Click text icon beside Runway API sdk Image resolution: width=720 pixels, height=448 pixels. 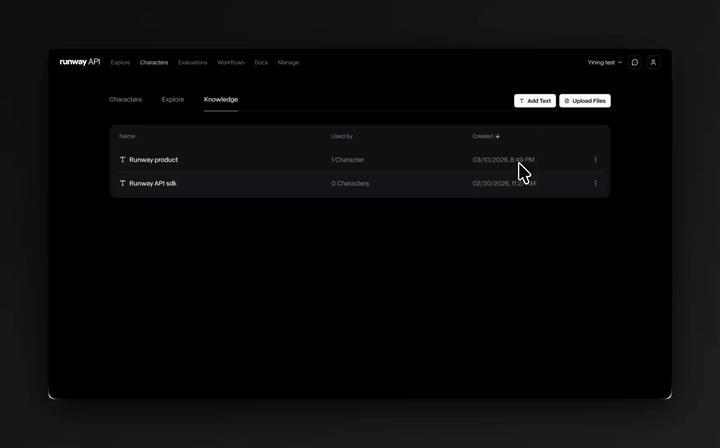point(123,183)
